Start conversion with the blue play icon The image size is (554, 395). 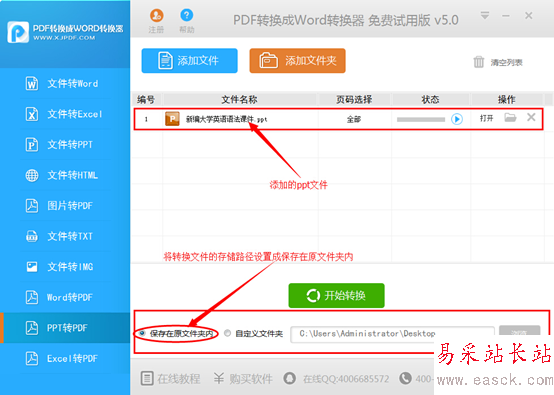456,119
